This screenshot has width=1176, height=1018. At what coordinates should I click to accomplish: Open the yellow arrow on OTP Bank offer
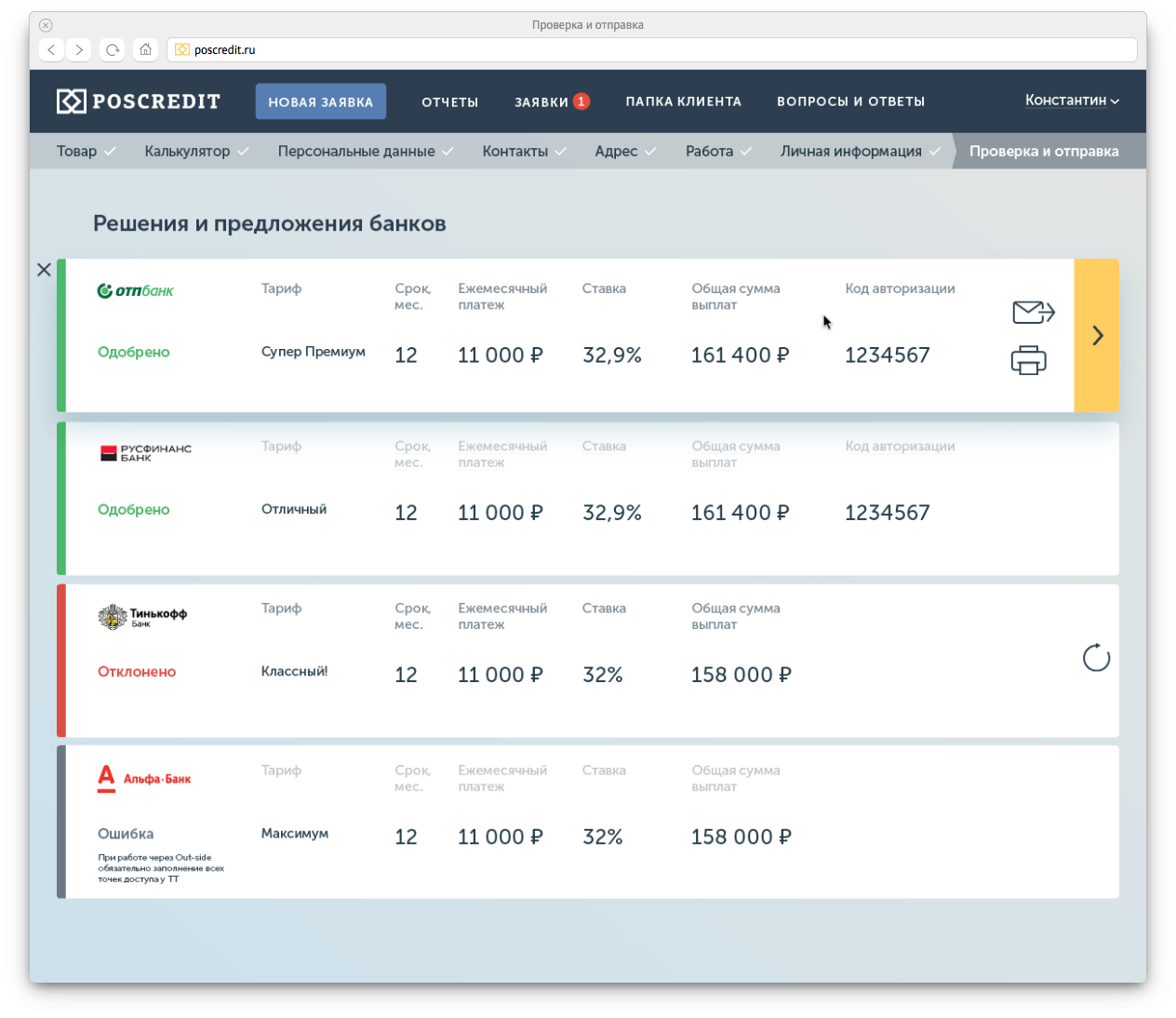[x=1096, y=336]
